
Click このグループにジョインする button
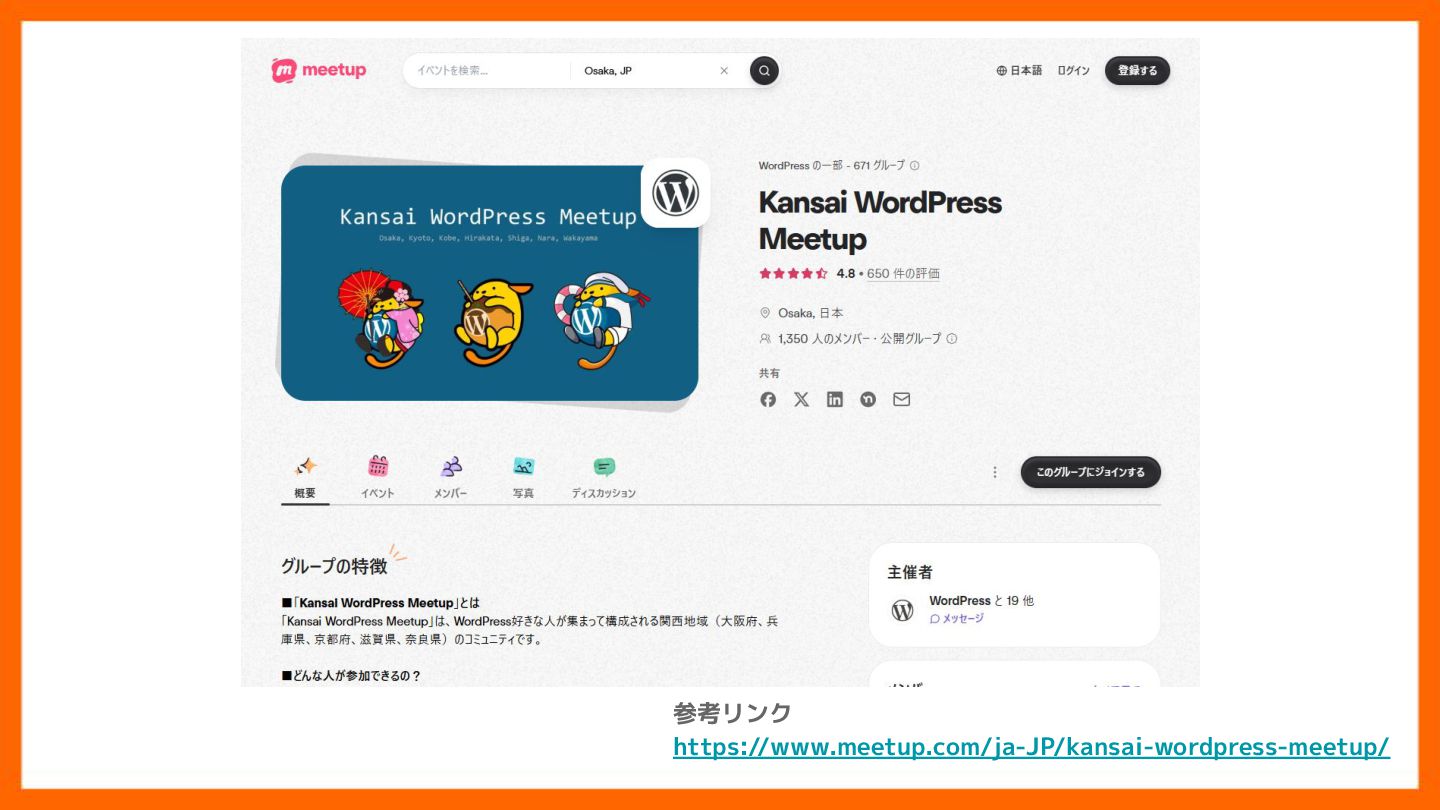(x=1090, y=472)
